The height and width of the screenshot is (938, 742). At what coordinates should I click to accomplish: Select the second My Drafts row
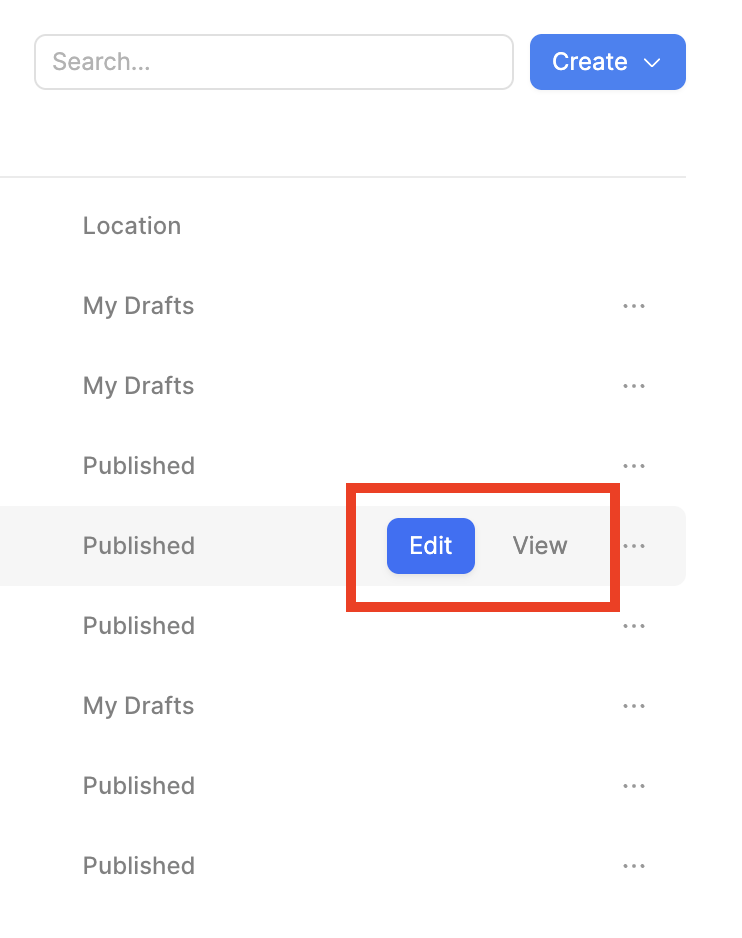point(138,386)
